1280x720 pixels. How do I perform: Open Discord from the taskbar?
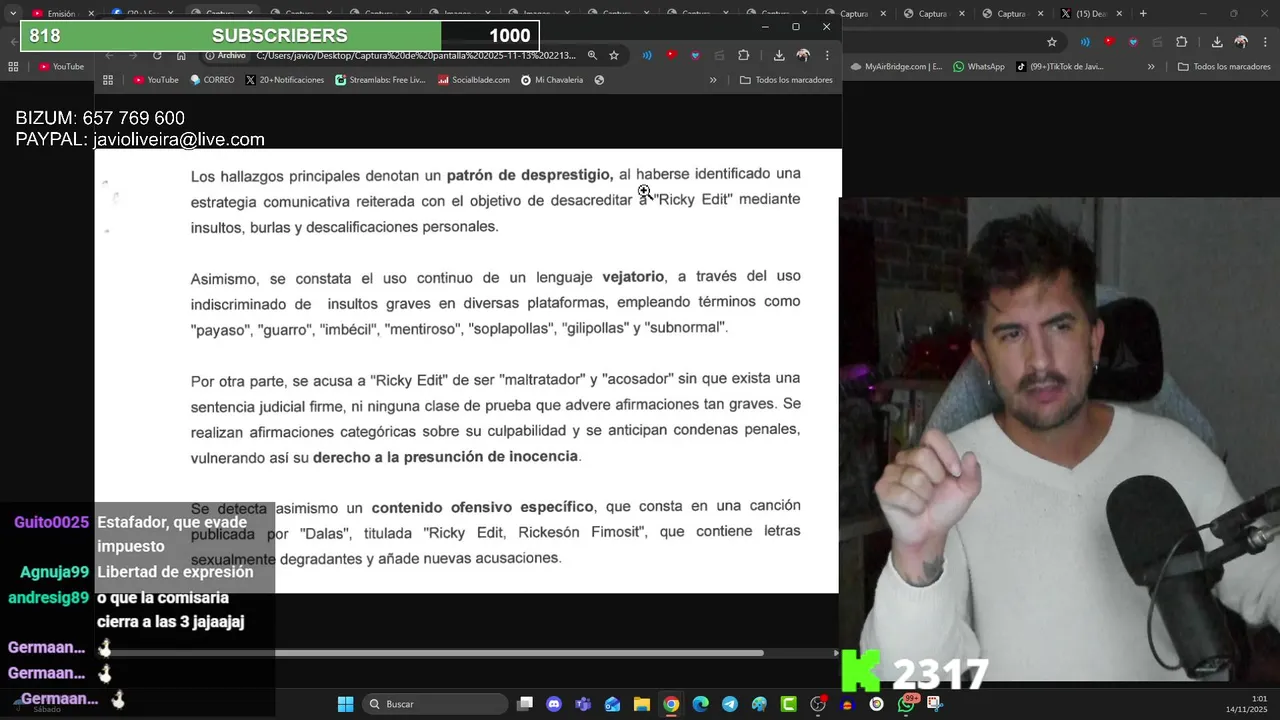[x=554, y=704]
